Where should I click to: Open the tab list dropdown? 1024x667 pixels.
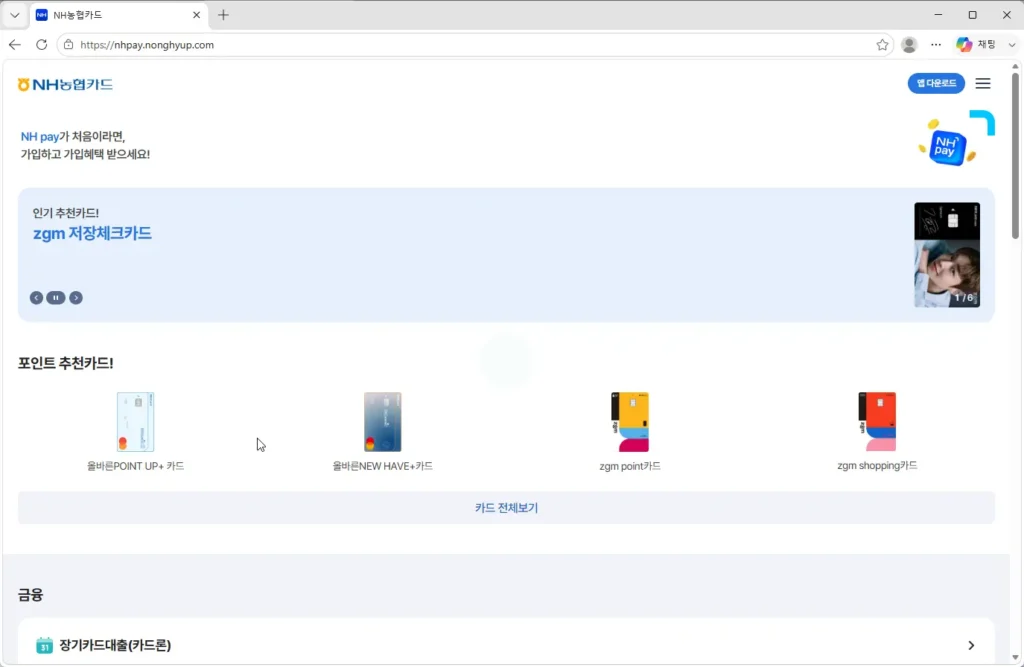[x=14, y=15]
